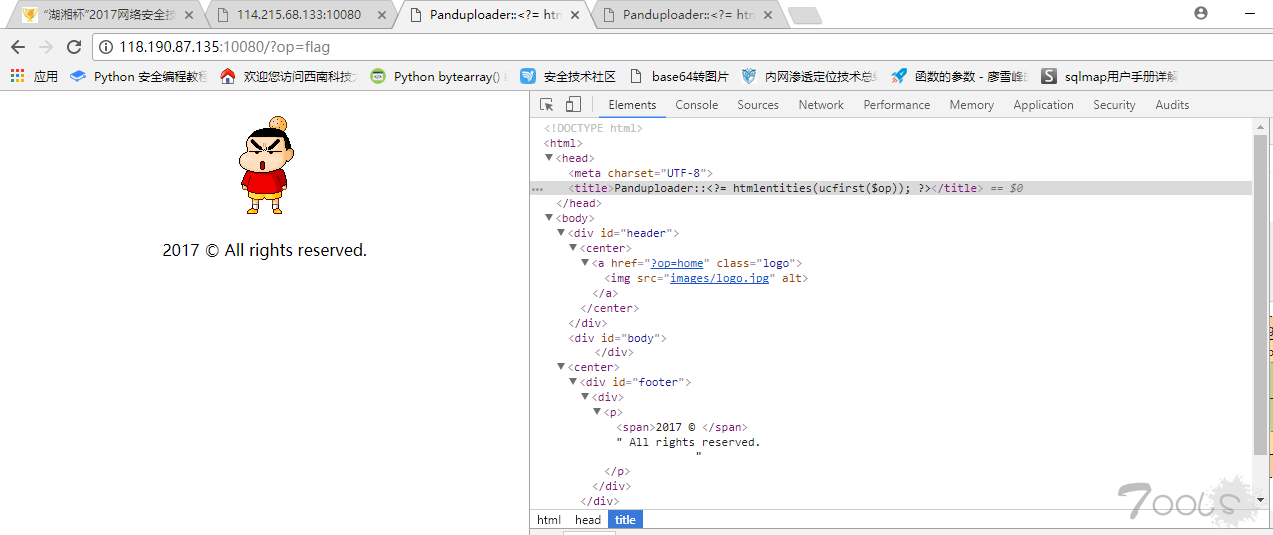The width and height of the screenshot is (1273, 535).
Task: Click the browser forward arrow
Action: [46, 47]
